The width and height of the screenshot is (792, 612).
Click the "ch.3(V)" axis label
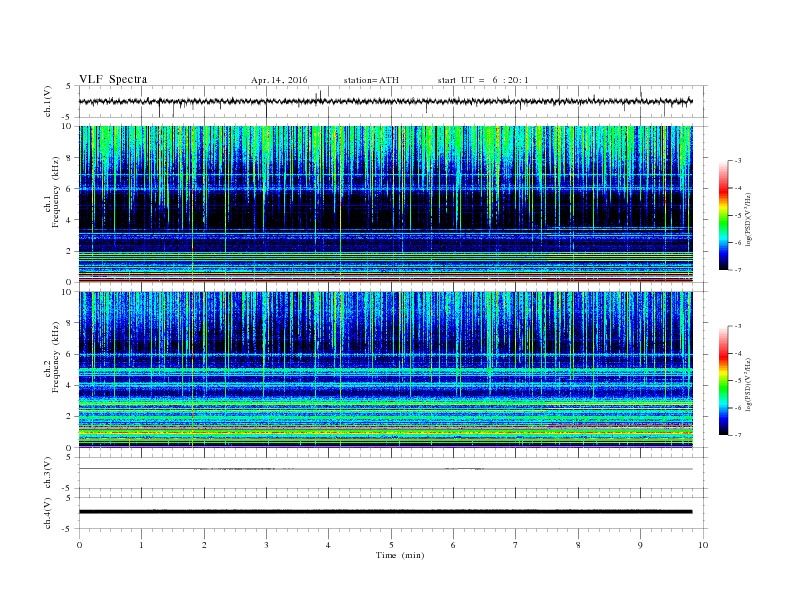pos(48,472)
